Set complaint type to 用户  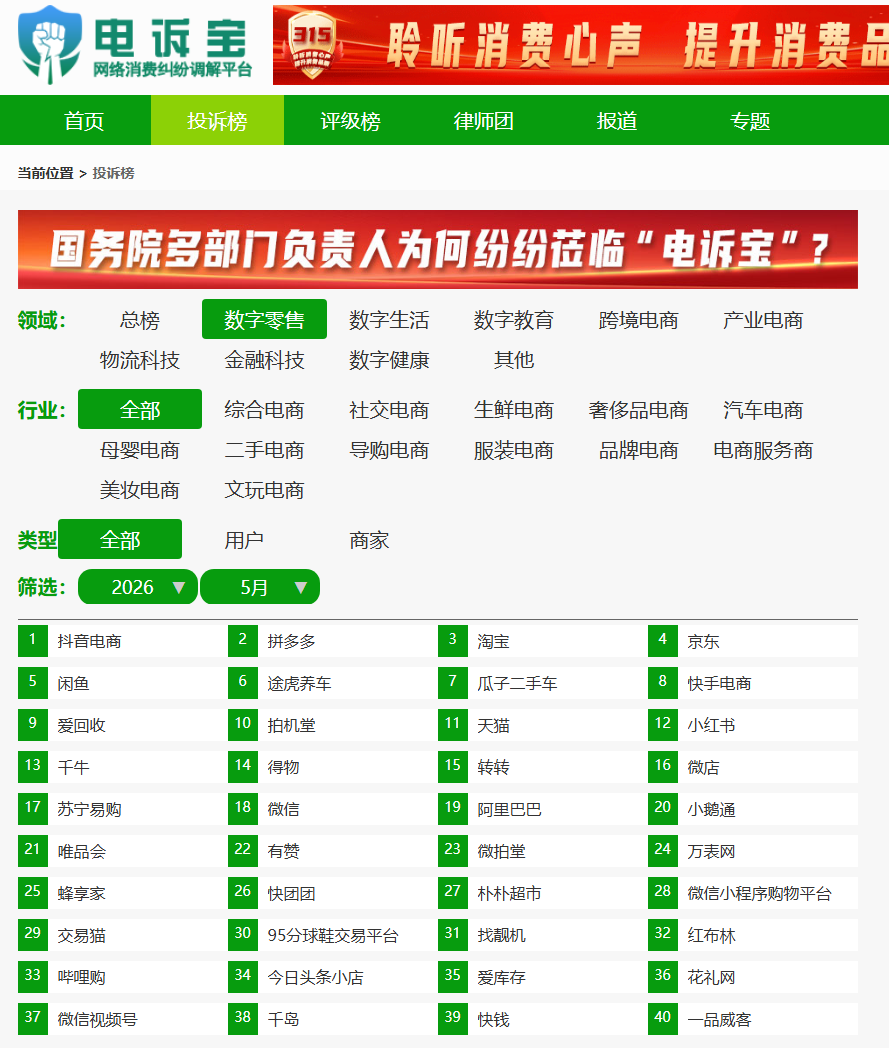tap(244, 539)
